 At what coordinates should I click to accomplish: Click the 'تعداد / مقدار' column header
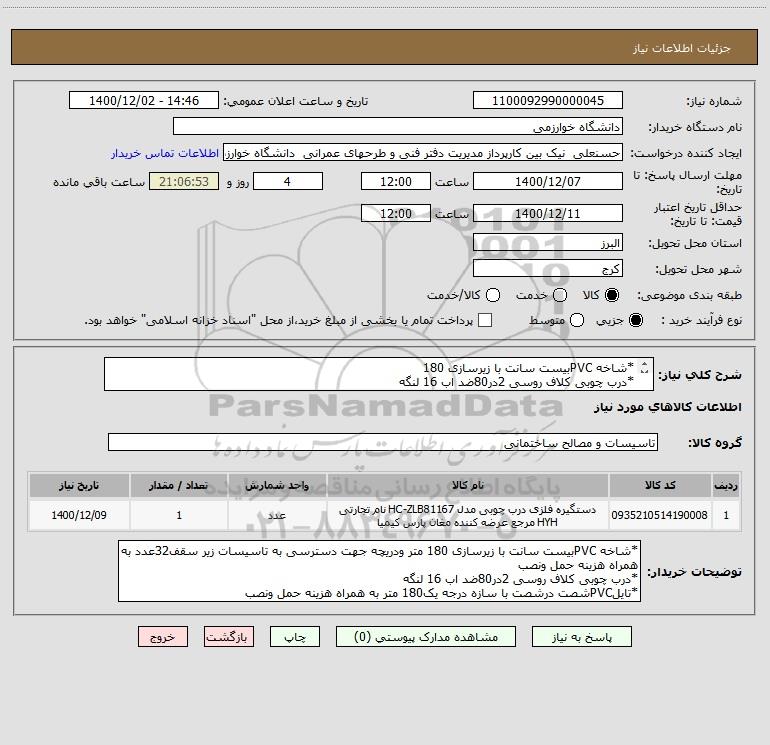(x=179, y=485)
